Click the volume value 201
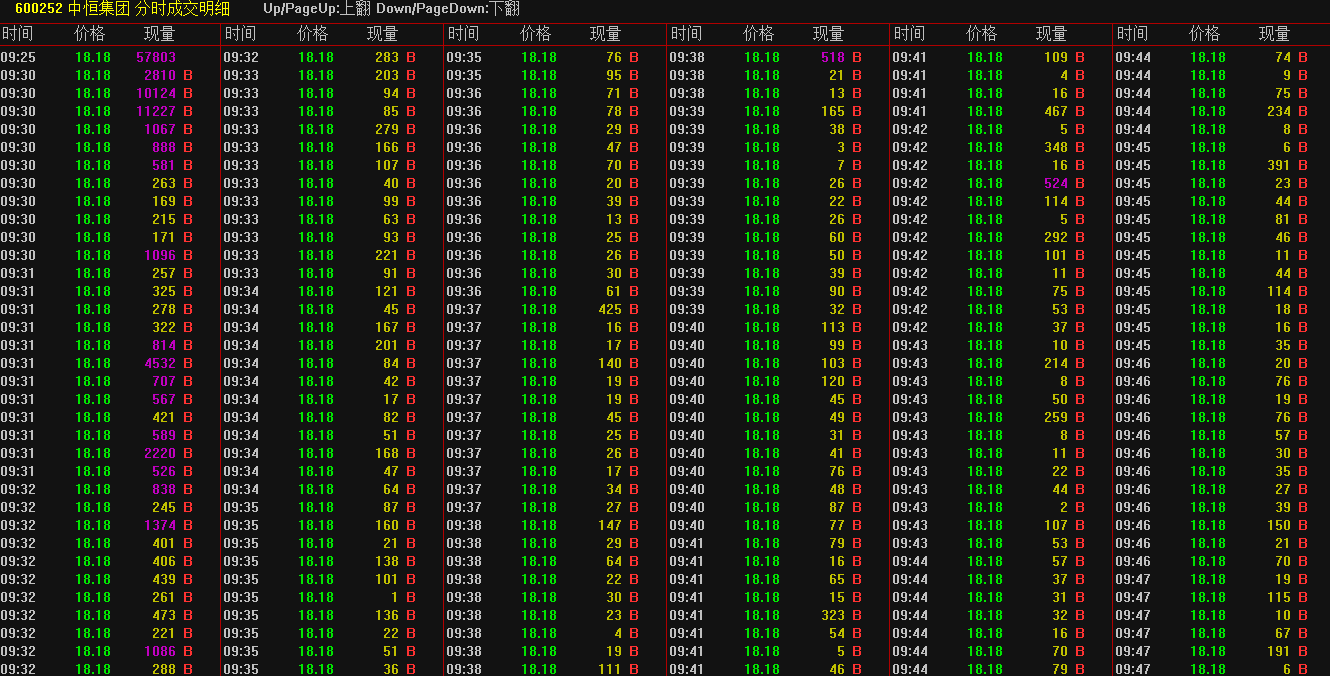This screenshot has width=1330, height=676. tap(387, 345)
